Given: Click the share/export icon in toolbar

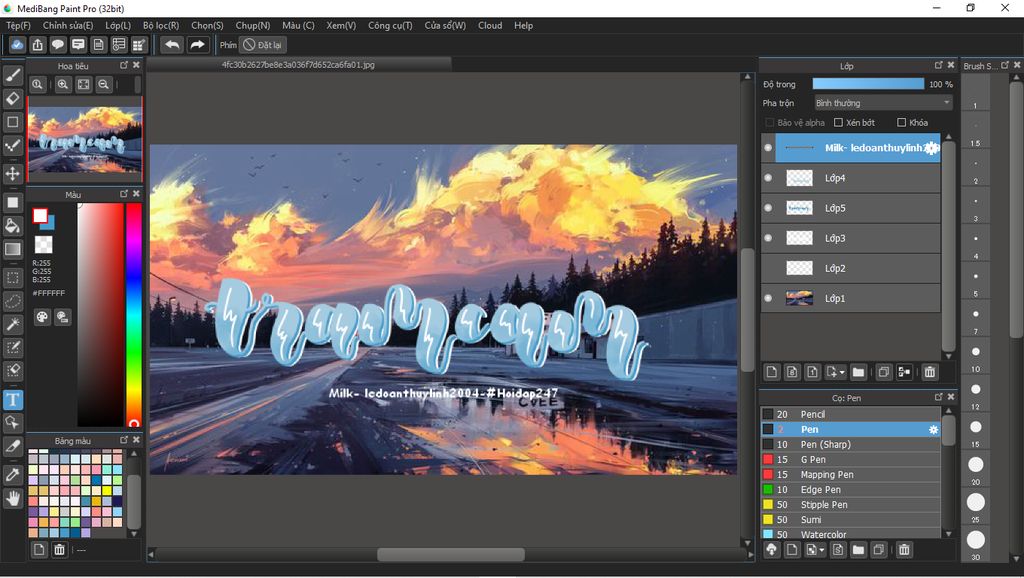Looking at the screenshot, I should click(37, 45).
